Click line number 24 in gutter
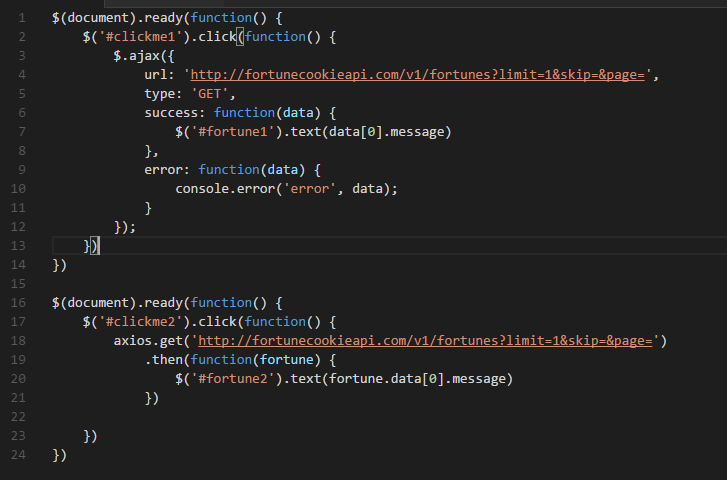This screenshot has width=727, height=480. 18,455
